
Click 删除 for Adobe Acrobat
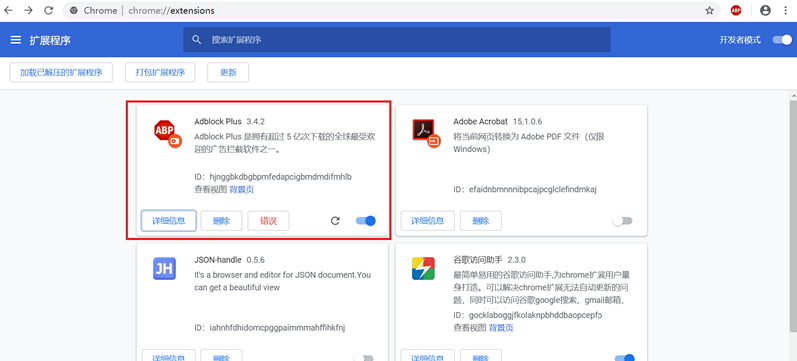pyautogui.click(x=481, y=221)
